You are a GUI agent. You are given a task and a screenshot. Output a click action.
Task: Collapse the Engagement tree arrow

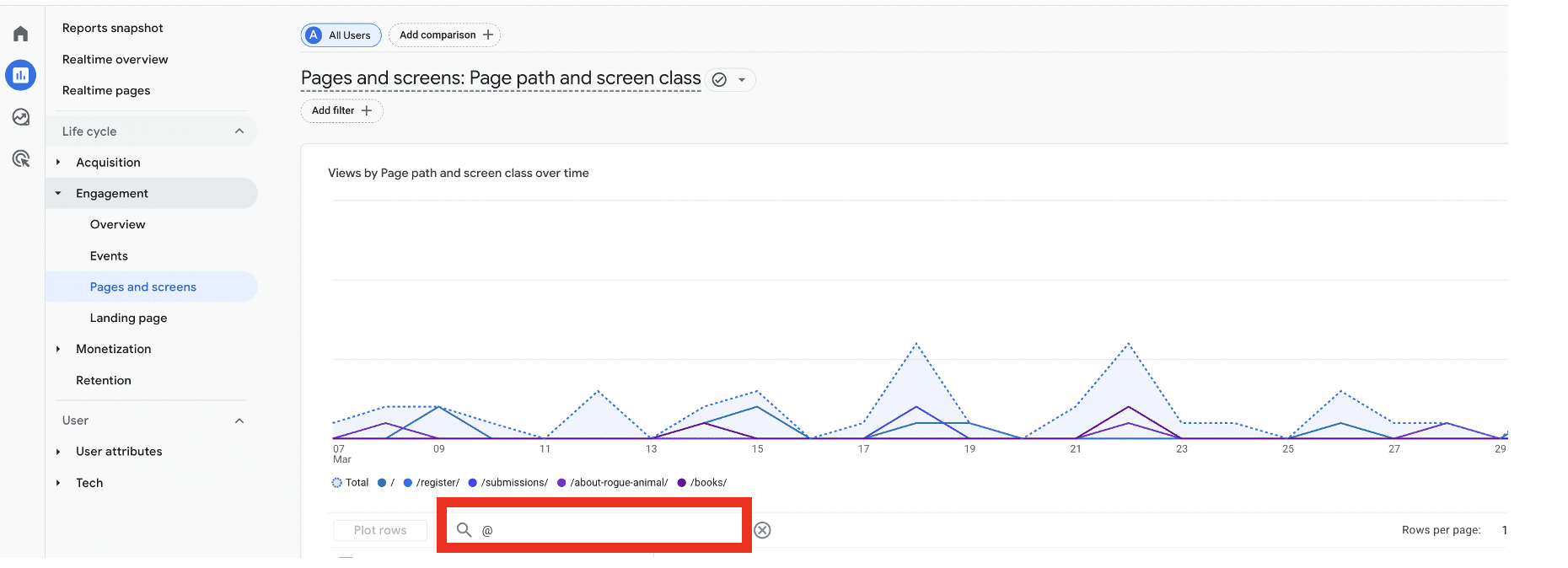(x=58, y=193)
